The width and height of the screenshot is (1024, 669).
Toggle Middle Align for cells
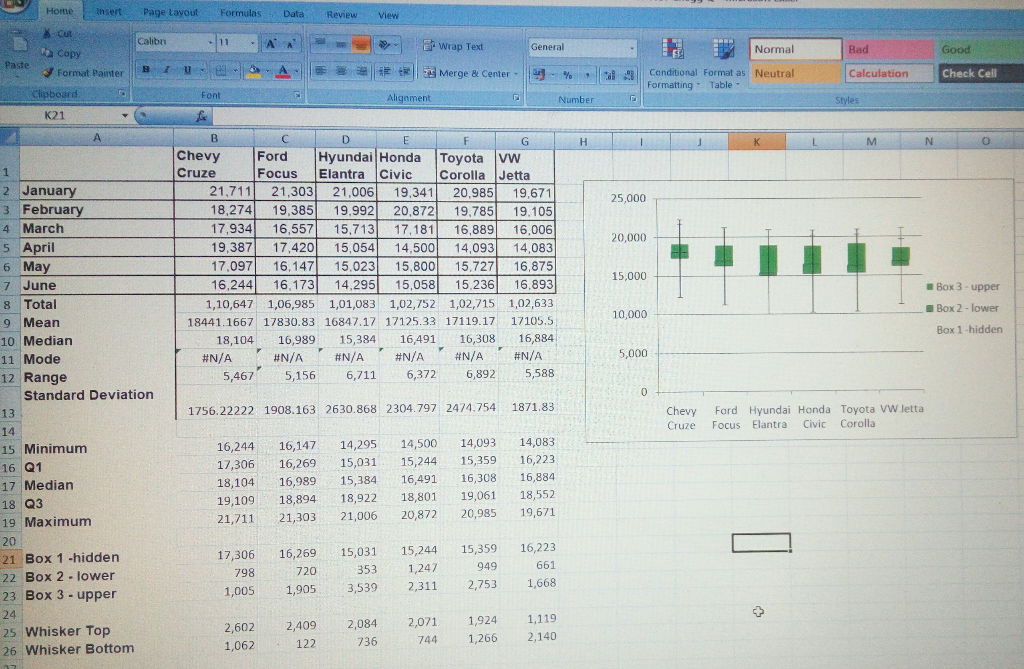(340, 44)
